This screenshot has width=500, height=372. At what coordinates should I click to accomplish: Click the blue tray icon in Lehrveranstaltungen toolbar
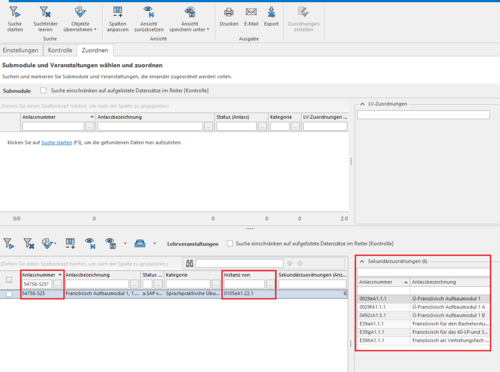click(140, 244)
